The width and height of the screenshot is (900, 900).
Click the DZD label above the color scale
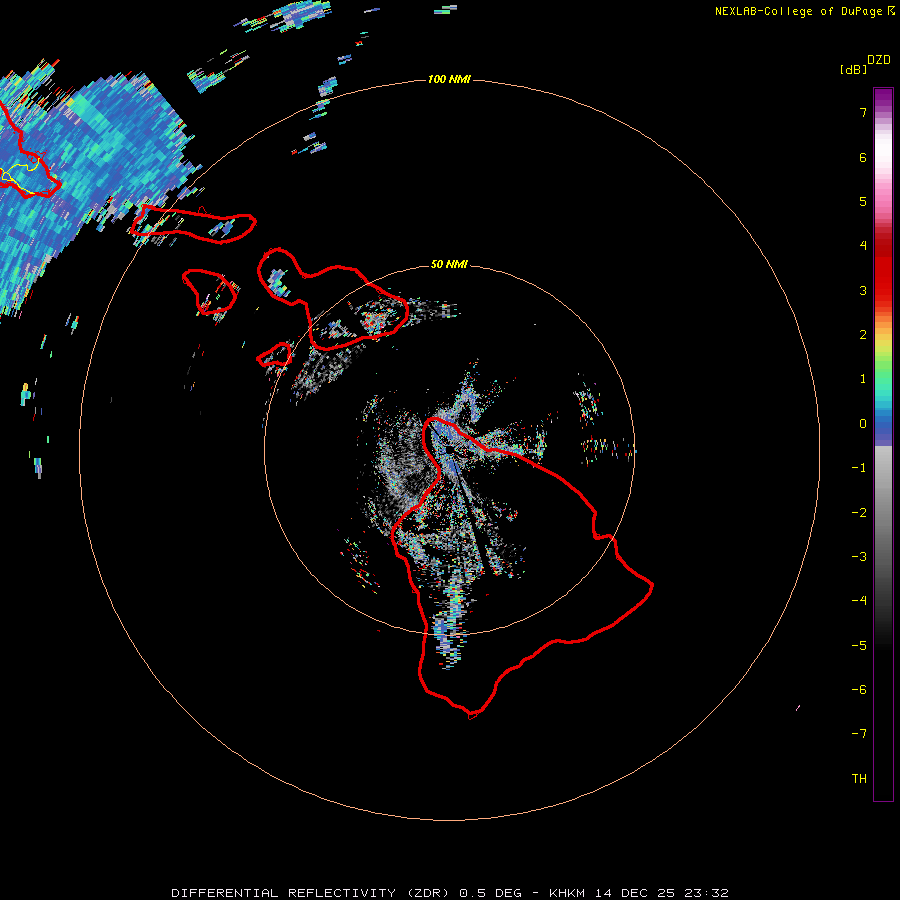[x=879, y=60]
